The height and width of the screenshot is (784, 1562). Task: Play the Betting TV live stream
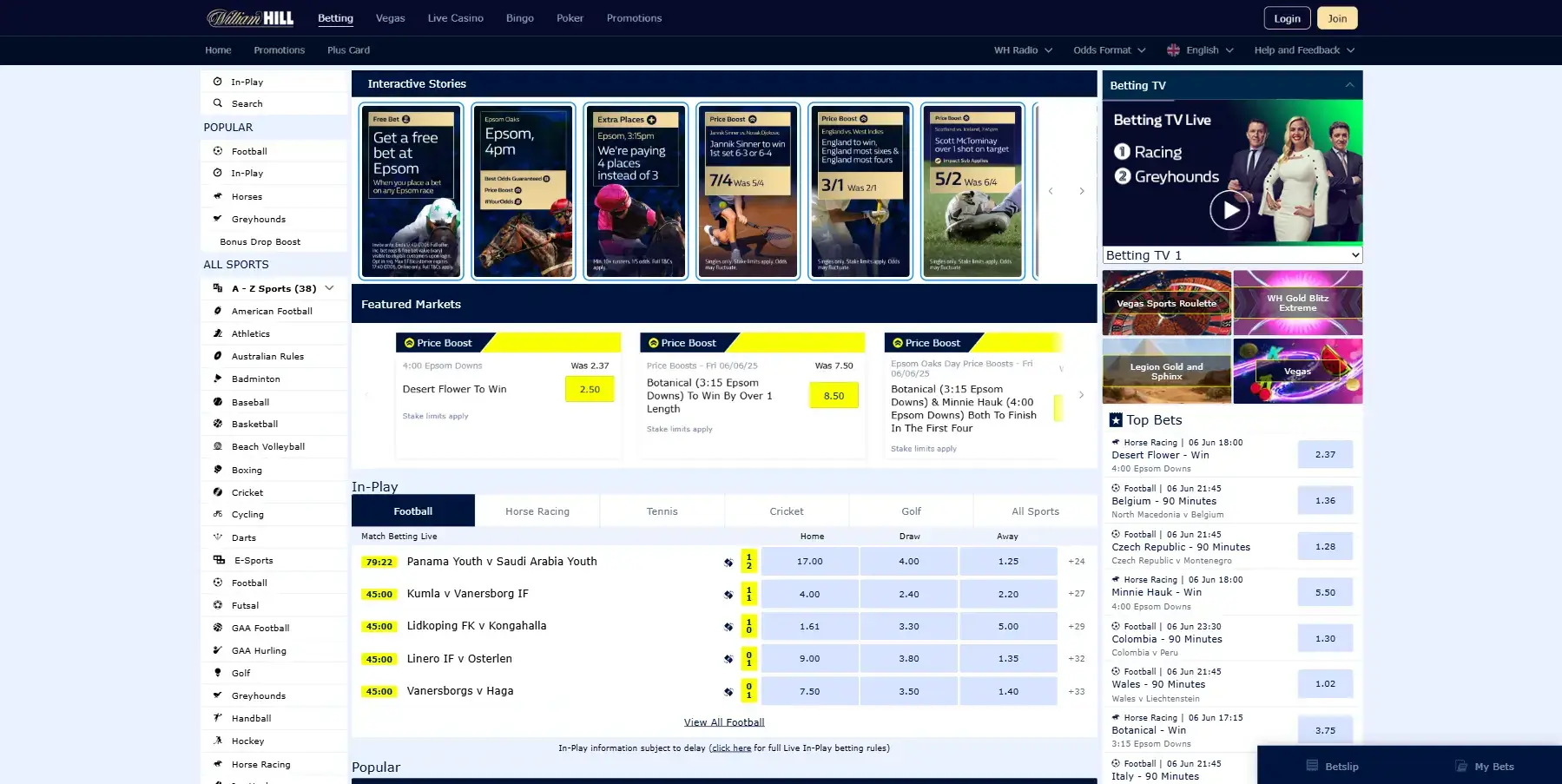click(1229, 208)
